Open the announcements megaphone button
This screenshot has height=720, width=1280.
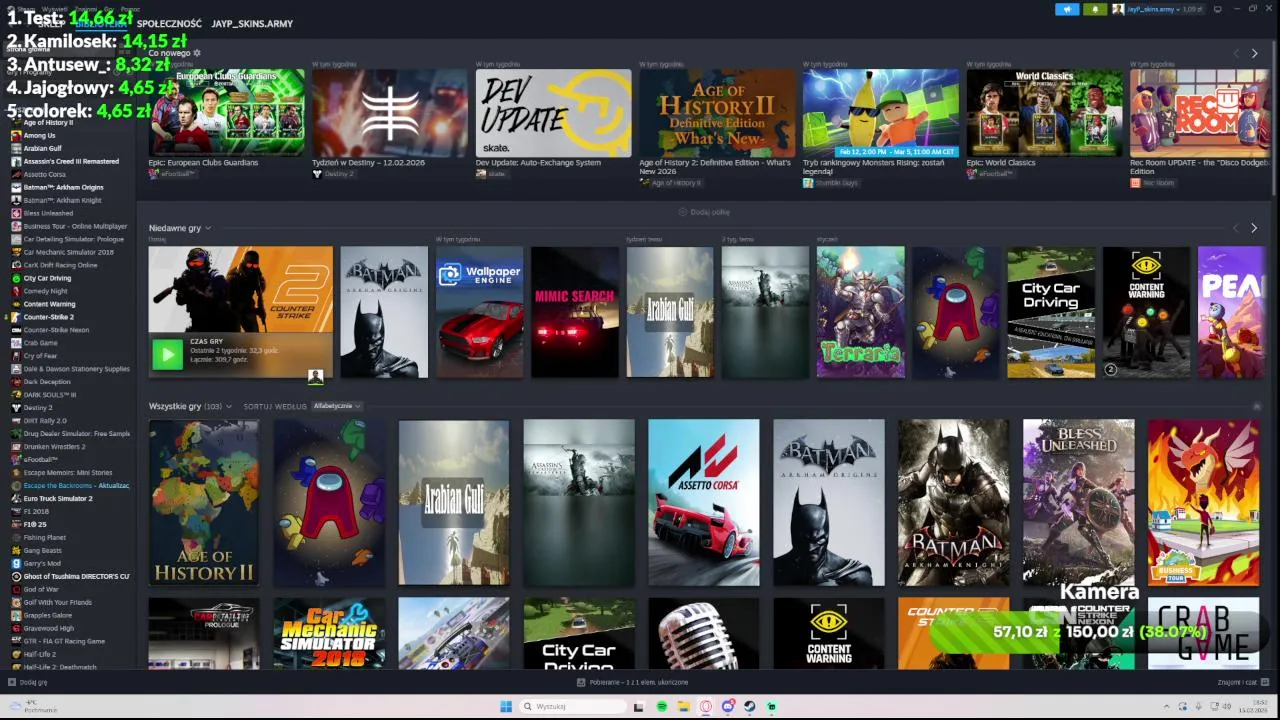tap(1067, 9)
